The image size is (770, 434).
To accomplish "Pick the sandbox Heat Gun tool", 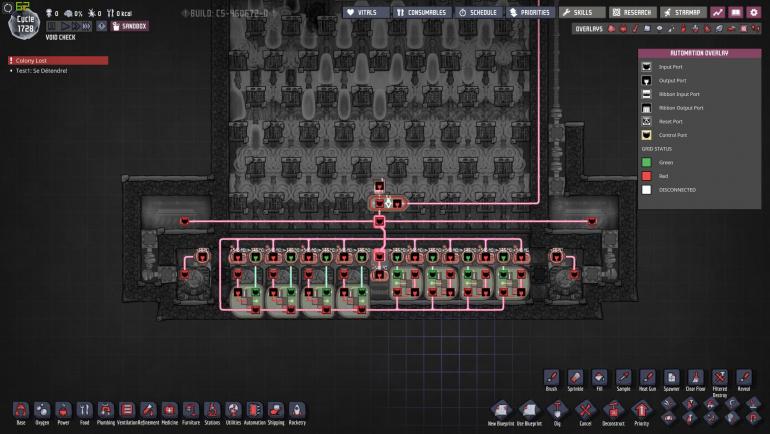I will (x=647, y=378).
